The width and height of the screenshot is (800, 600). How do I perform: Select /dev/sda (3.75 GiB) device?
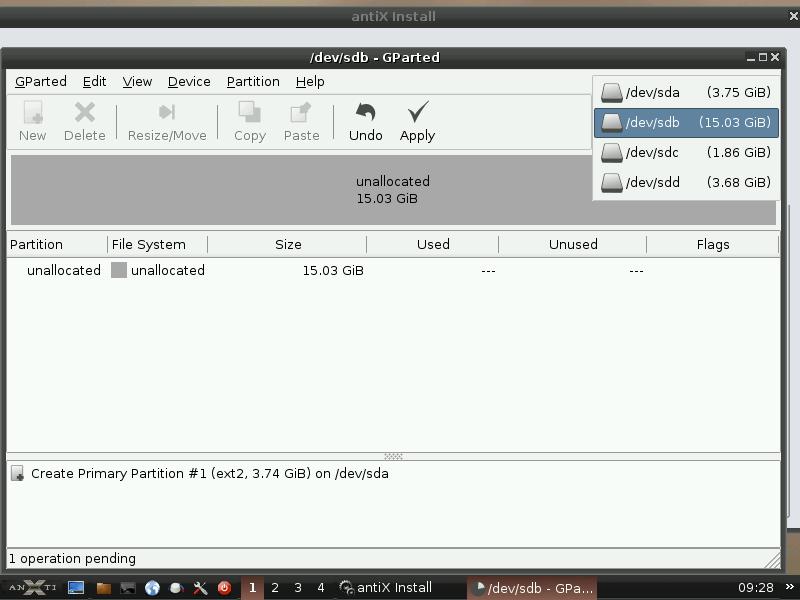tap(686, 92)
